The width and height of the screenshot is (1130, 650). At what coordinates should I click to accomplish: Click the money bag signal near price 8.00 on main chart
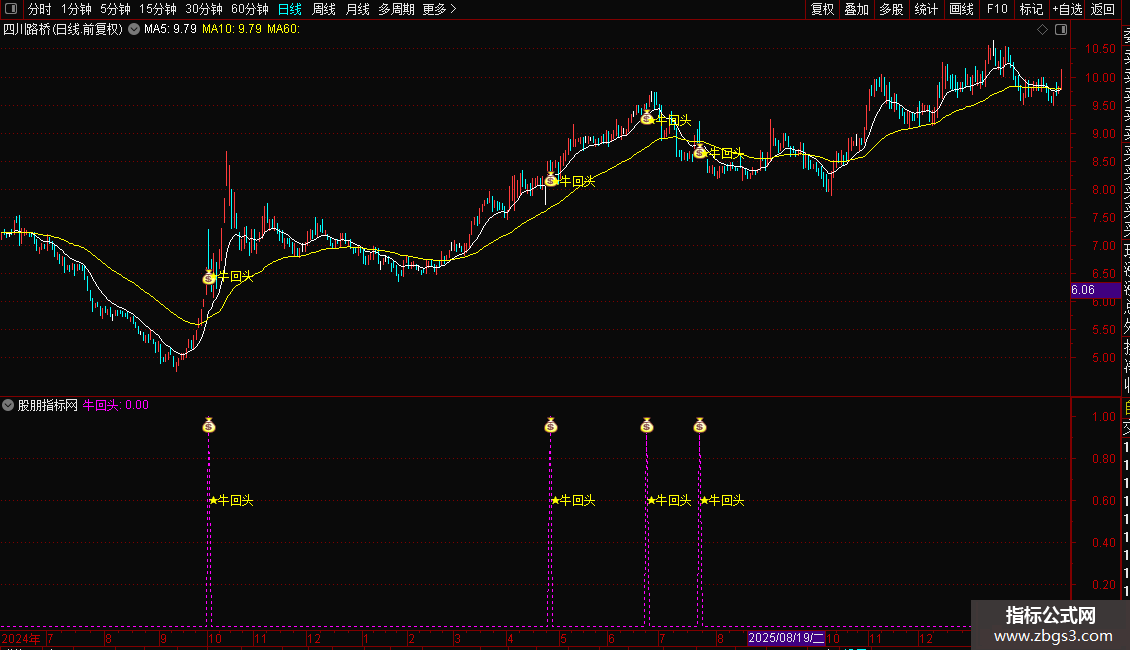point(551,180)
